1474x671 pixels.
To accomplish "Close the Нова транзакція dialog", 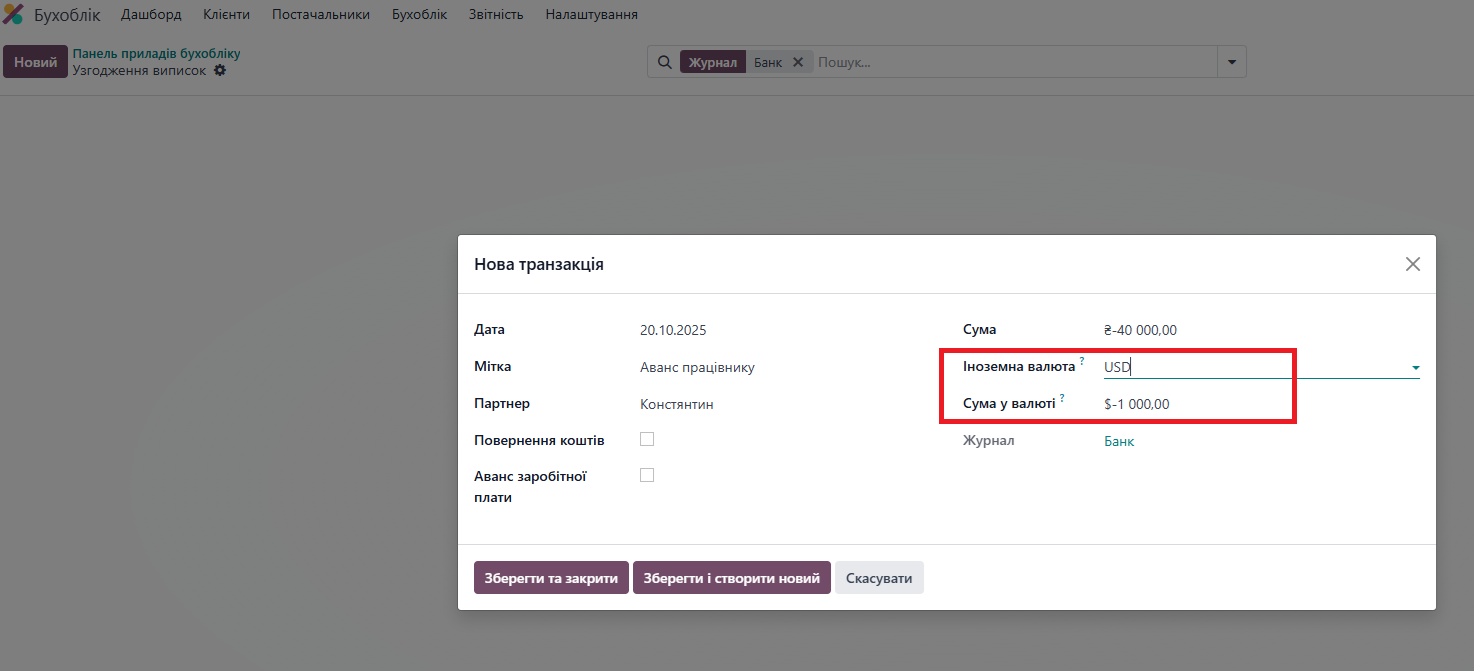I will point(1412,264).
